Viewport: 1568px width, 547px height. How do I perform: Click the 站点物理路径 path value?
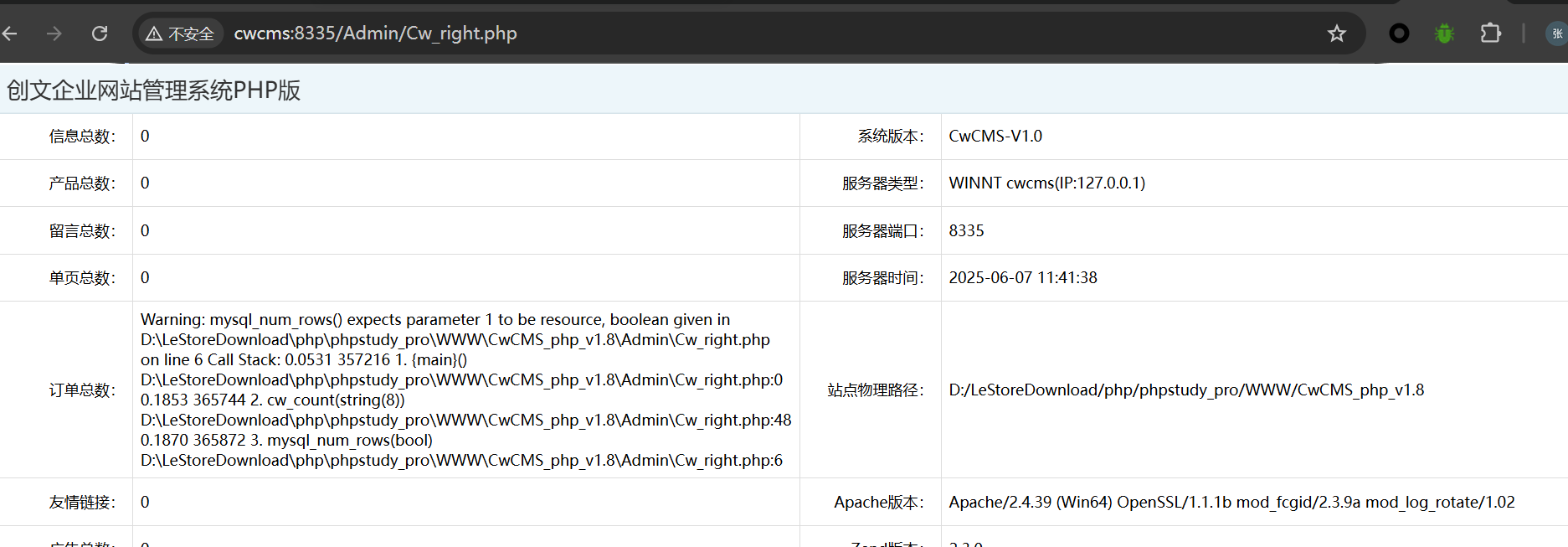pyautogui.click(x=1185, y=390)
